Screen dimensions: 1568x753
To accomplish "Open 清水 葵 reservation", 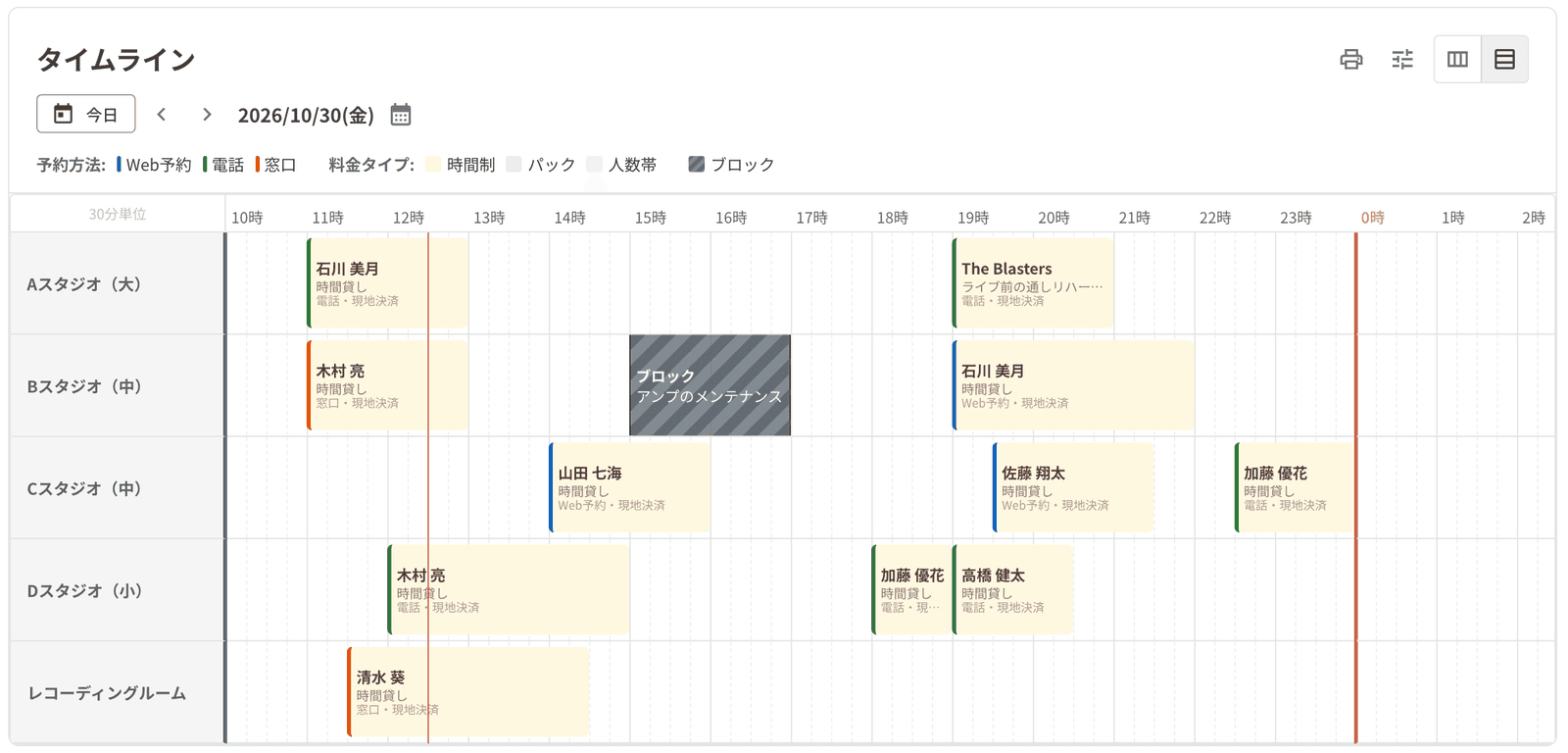I will 468,691.
